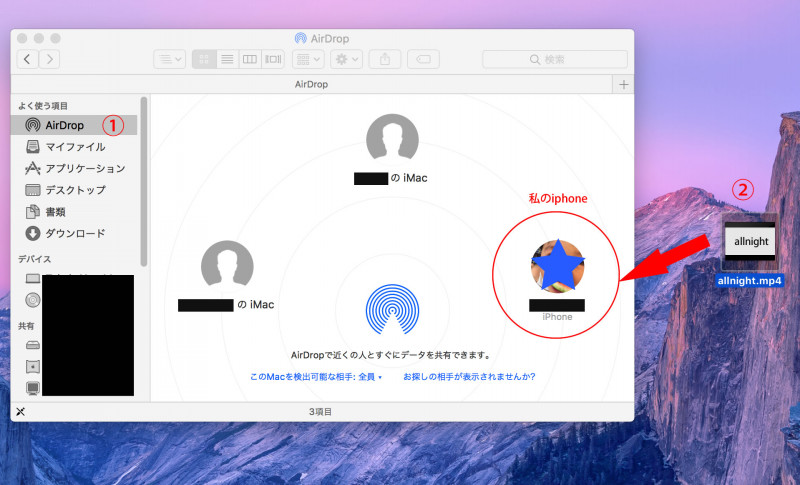
Task: Click the drive icon under 共有
Action: click(33, 345)
